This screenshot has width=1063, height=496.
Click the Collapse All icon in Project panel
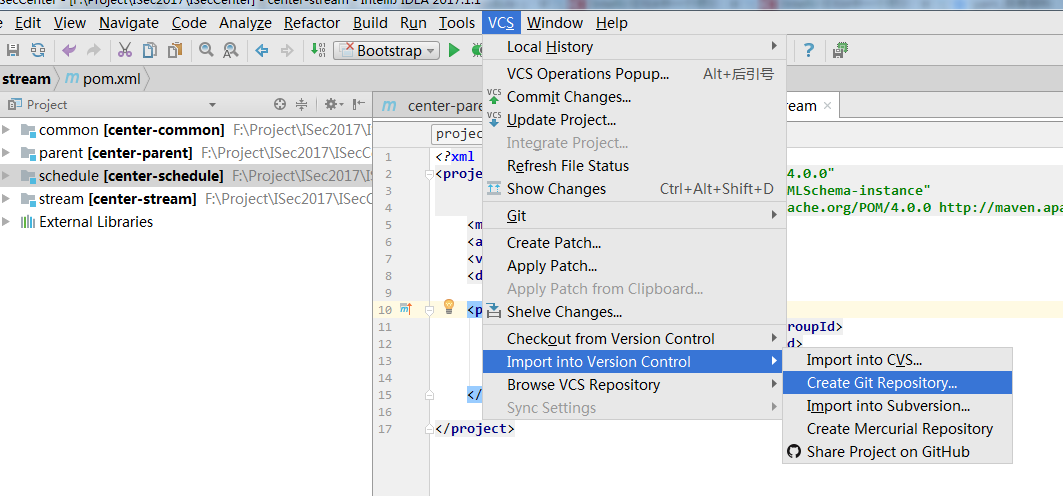pyautogui.click(x=302, y=104)
